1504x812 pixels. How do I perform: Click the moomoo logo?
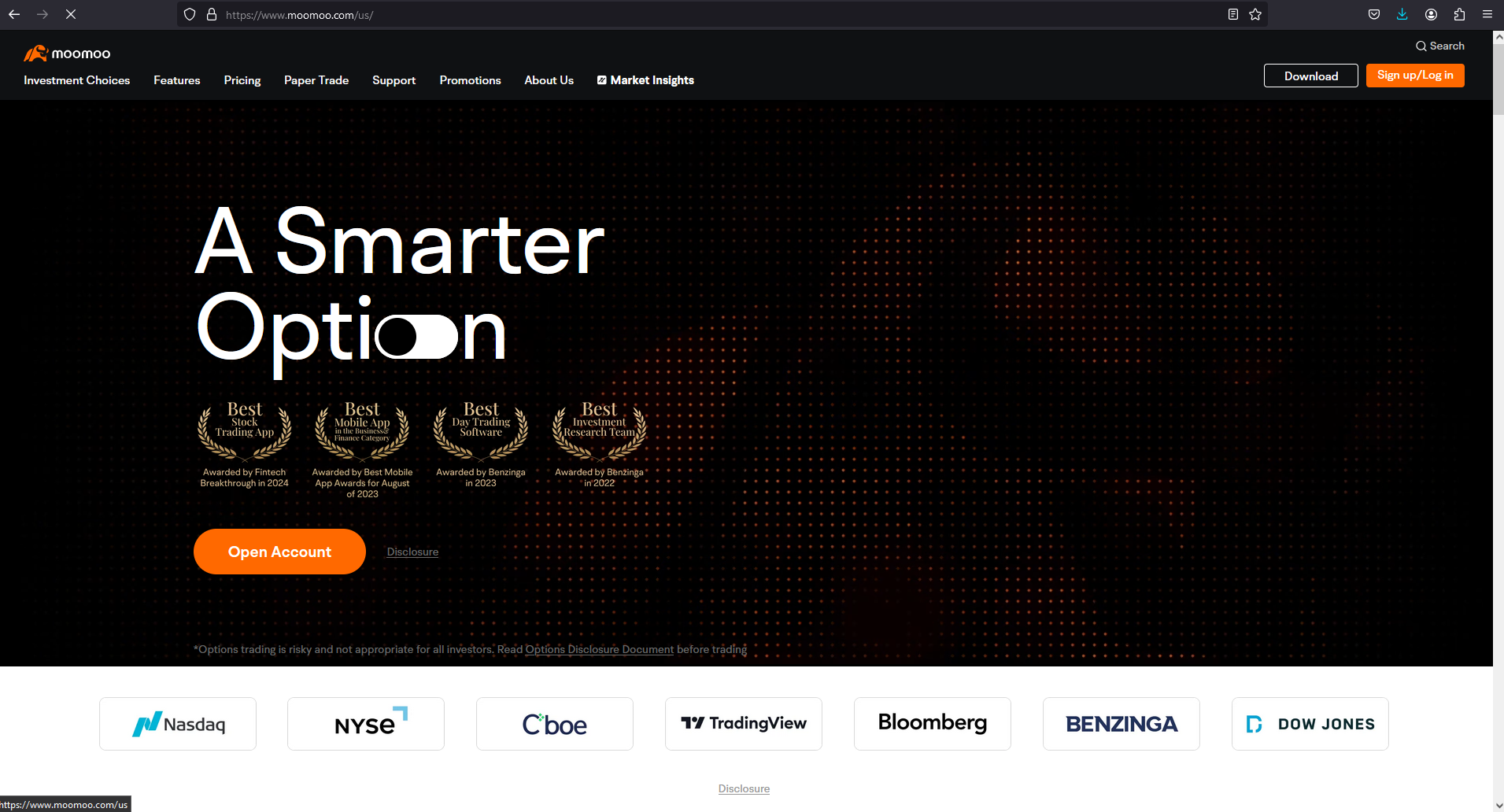[67, 53]
